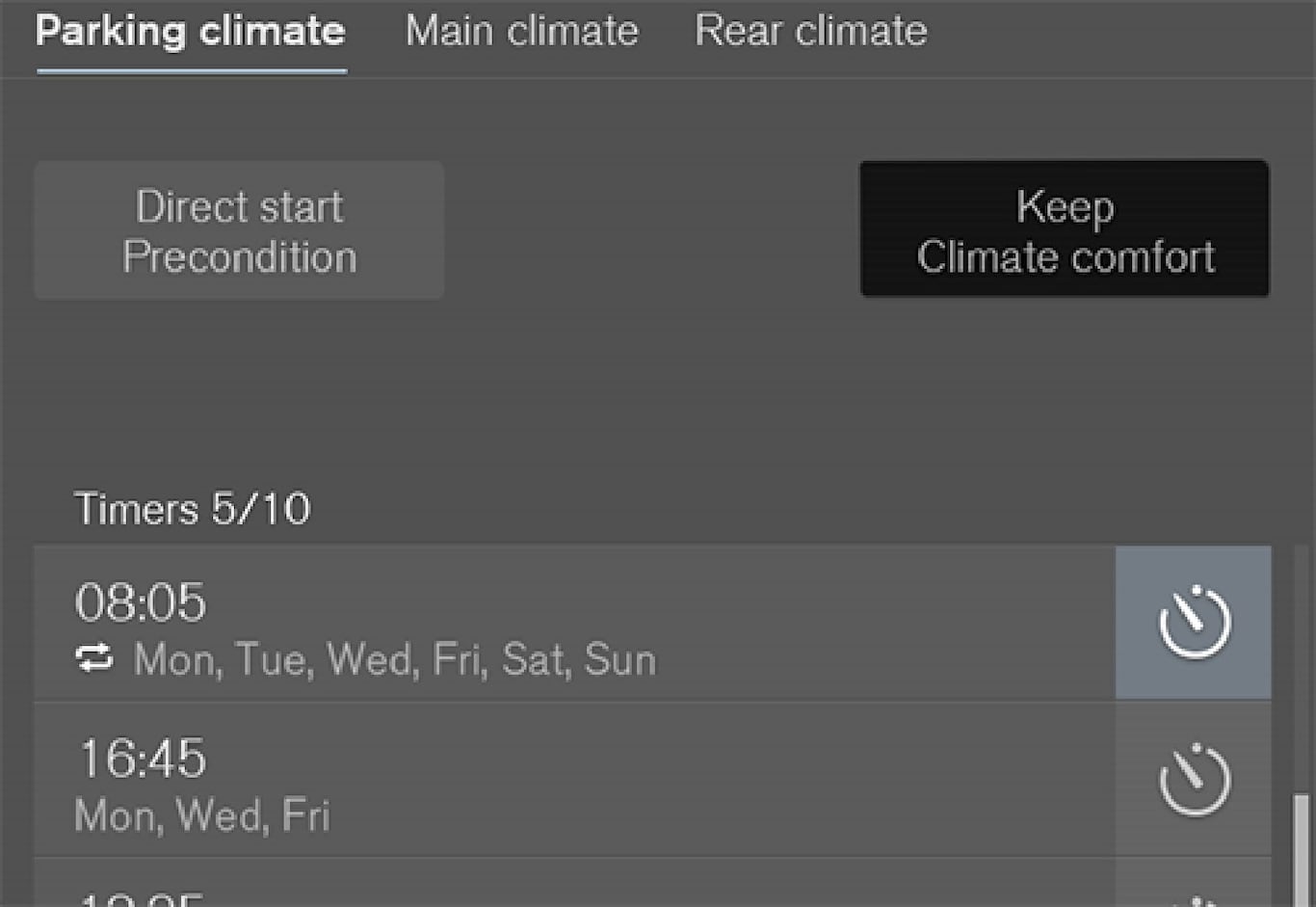
Task: Enable the 16:45 timer clock icon
Action: 1194,780
